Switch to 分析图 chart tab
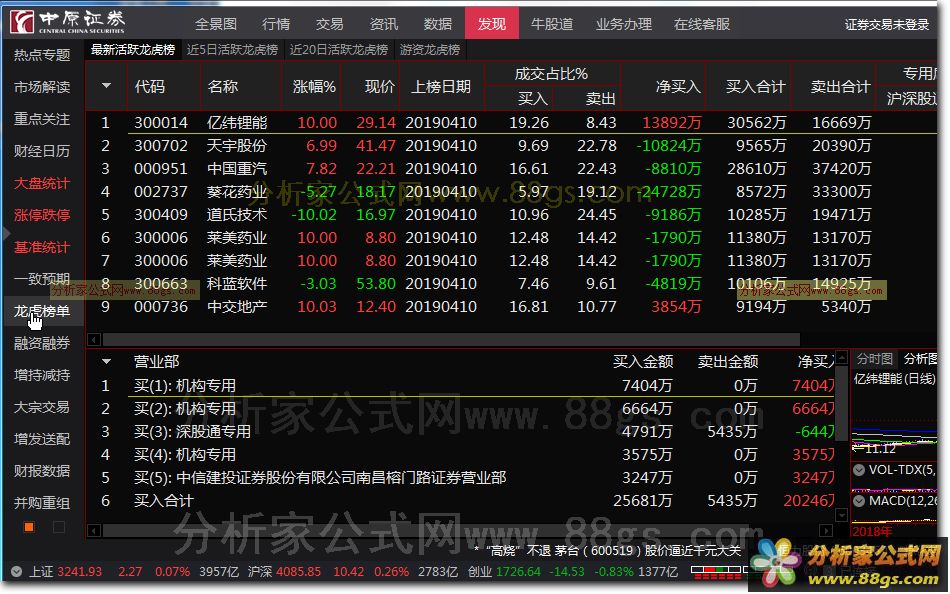This screenshot has width=950, height=594. pos(920,359)
